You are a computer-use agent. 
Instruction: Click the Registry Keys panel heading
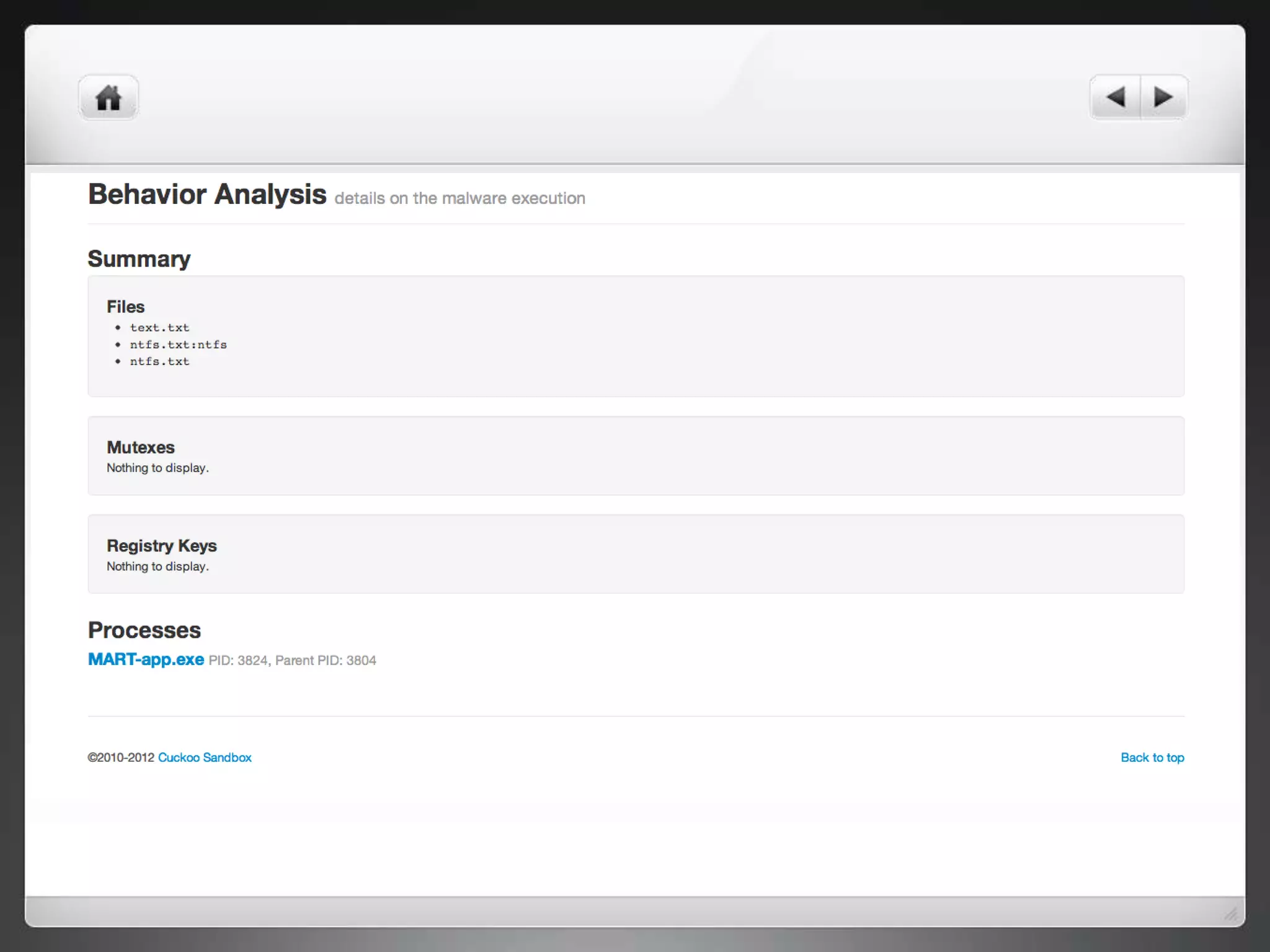[x=161, y=545]
